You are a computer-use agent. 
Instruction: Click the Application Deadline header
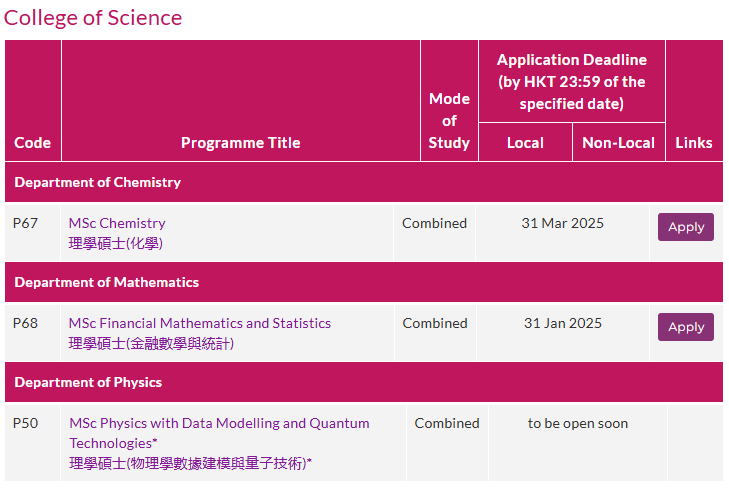point(572,81)
